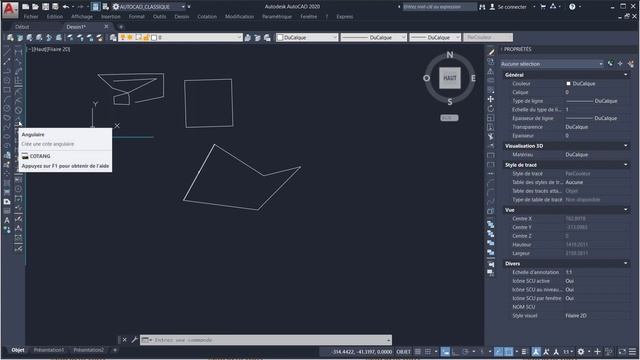Click the search field 'Entrez mot-clé ou expression'
The image size is (640, 360).
click(x=440, y=7)
